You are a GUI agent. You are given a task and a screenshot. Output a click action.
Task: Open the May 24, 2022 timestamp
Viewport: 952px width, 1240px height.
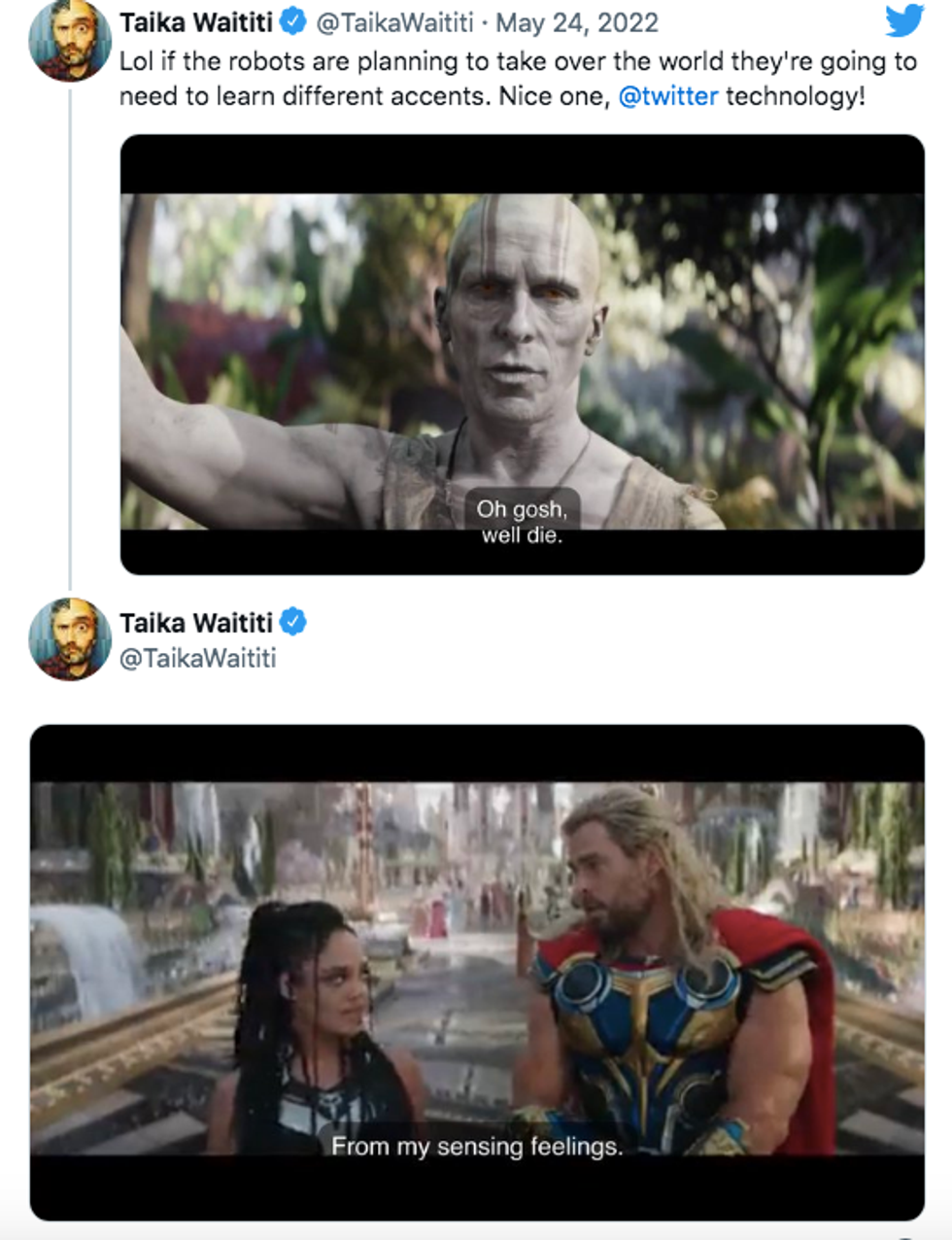pos(577,22)
